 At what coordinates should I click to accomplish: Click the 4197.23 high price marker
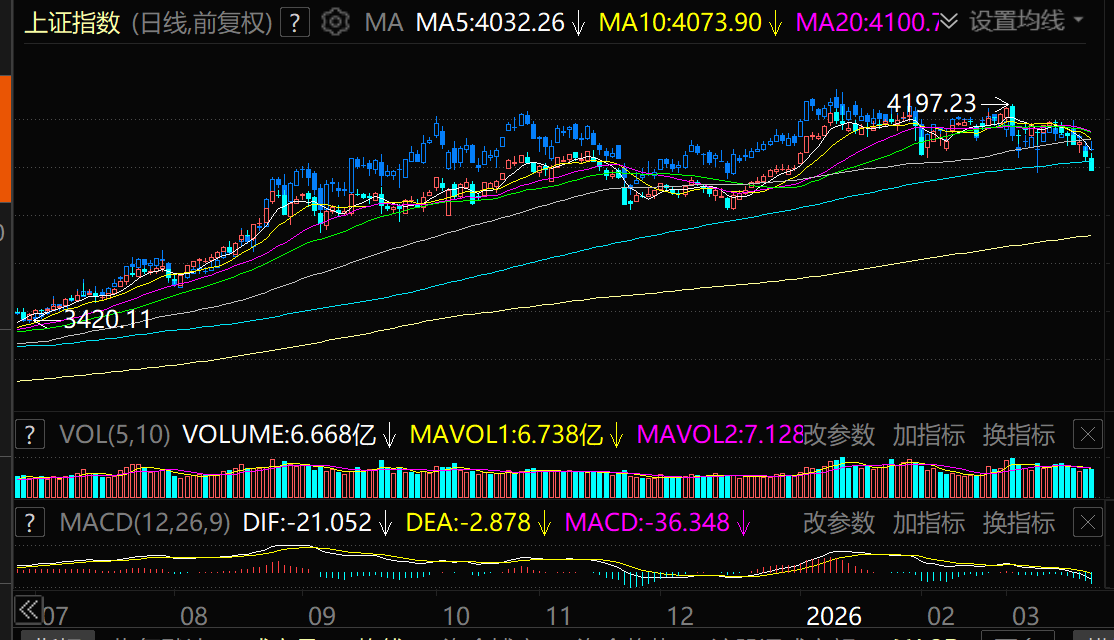[931, 103]
